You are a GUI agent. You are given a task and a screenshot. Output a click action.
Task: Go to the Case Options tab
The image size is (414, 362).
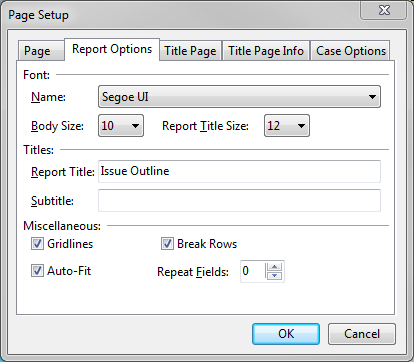350,51
